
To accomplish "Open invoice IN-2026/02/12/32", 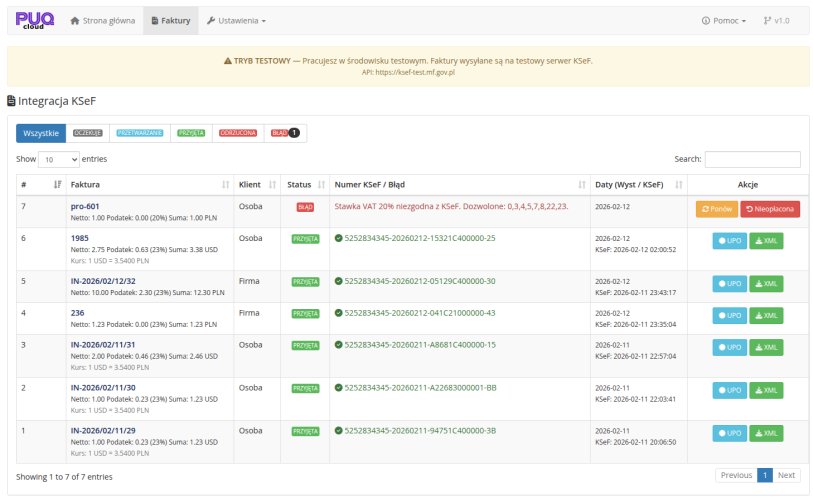I will point(103,281).
